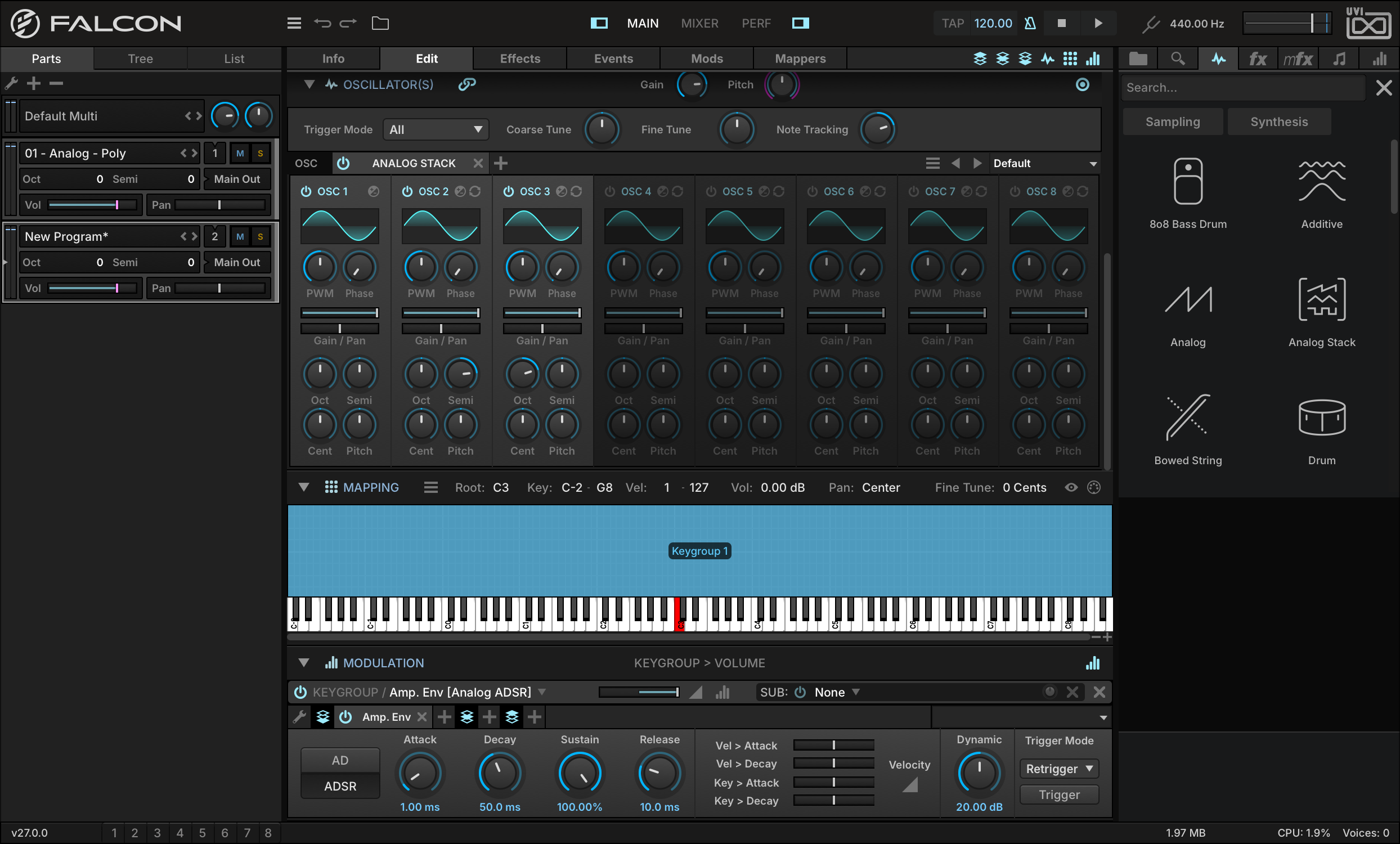Switch to the Effects tab

click(520, 59)
